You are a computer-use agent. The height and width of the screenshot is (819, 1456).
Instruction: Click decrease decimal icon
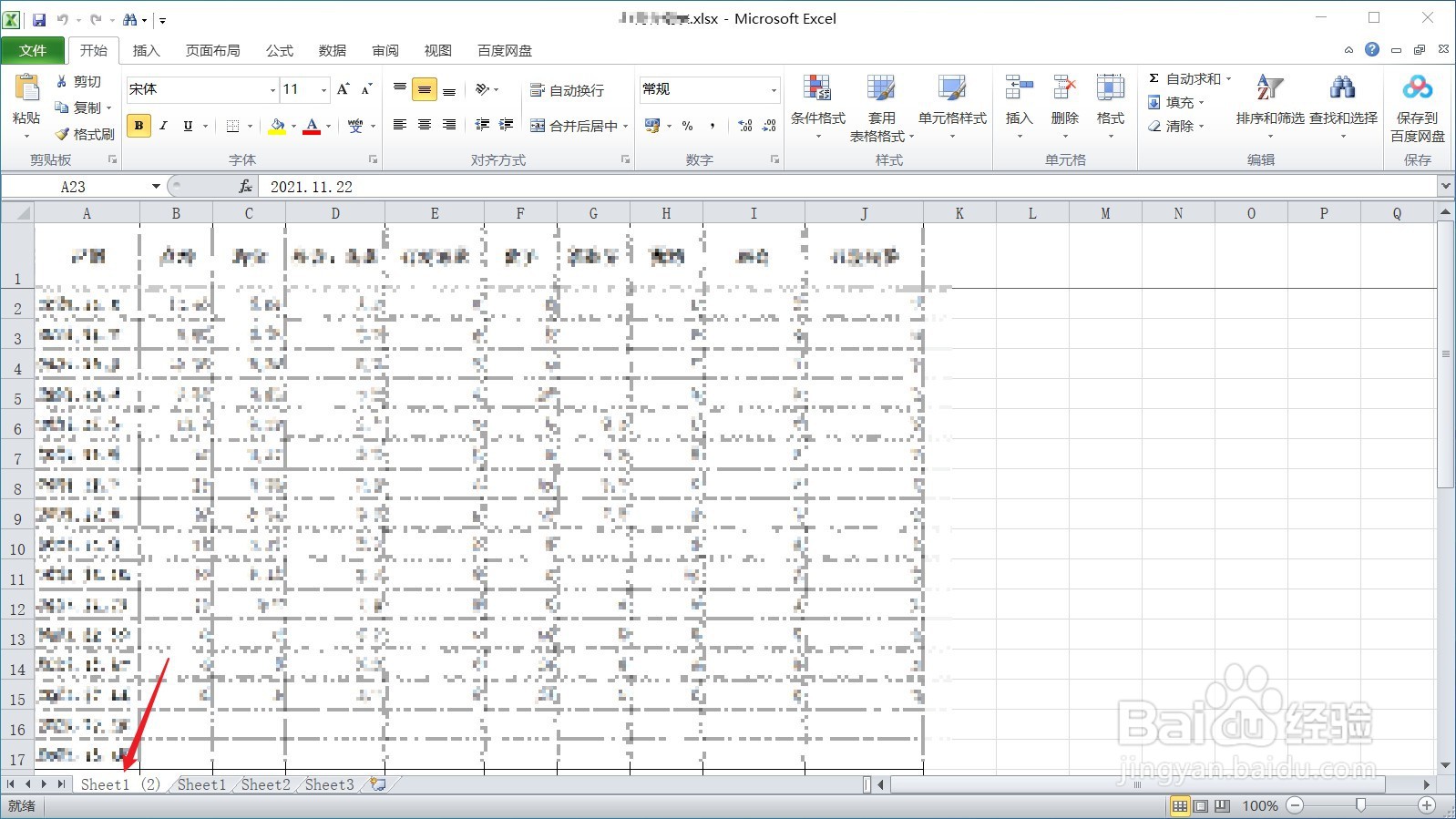(x=769, y=126)
